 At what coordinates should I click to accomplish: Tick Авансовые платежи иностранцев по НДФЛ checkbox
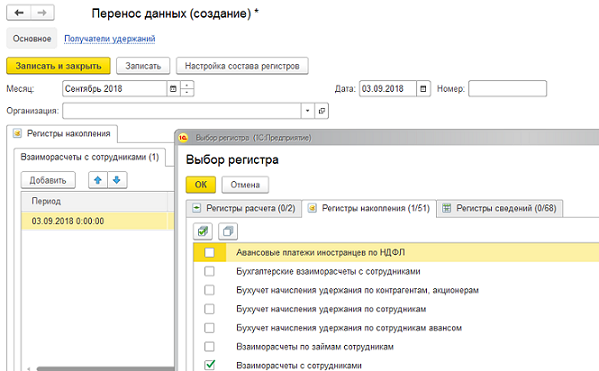(209, 253)
